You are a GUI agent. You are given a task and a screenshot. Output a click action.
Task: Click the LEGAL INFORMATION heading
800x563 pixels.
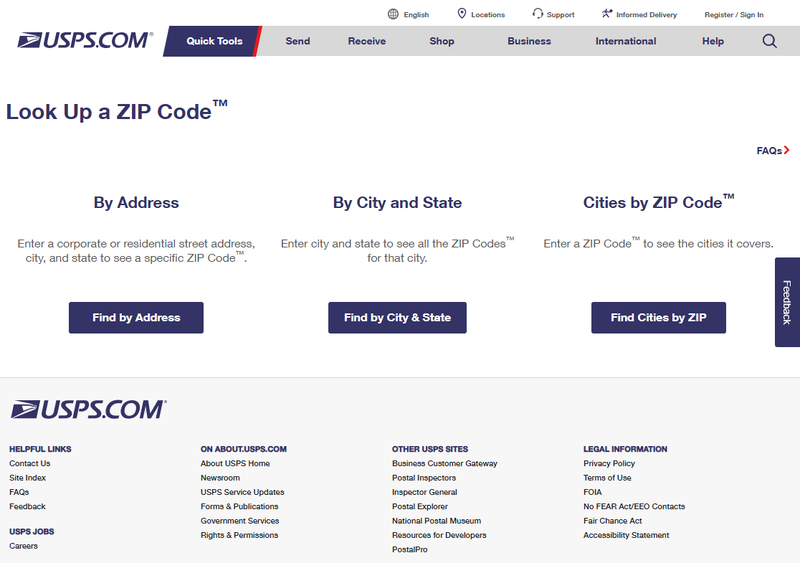[x=625, y=449]
